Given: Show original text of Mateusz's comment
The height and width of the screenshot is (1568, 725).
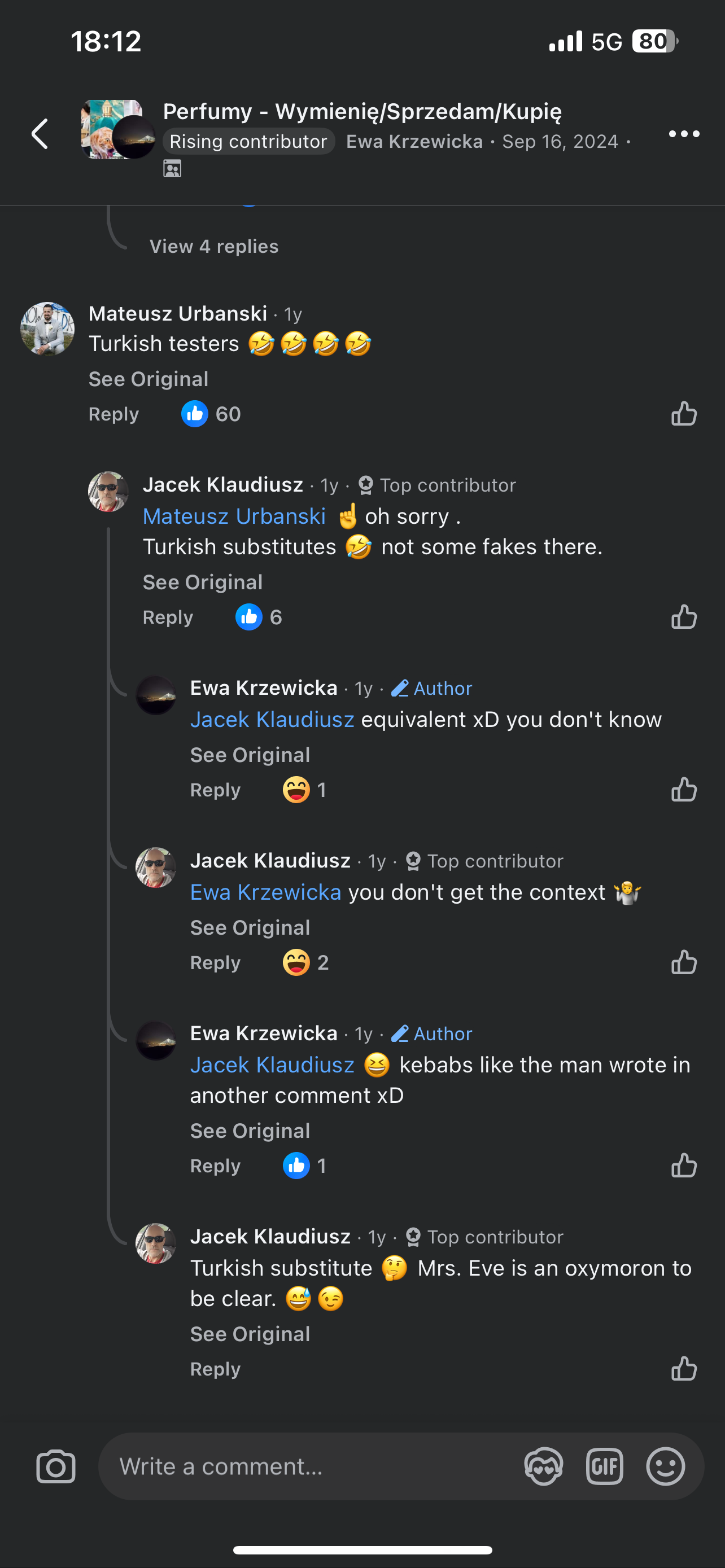Looking at the screenshot, I should point(149,379).
